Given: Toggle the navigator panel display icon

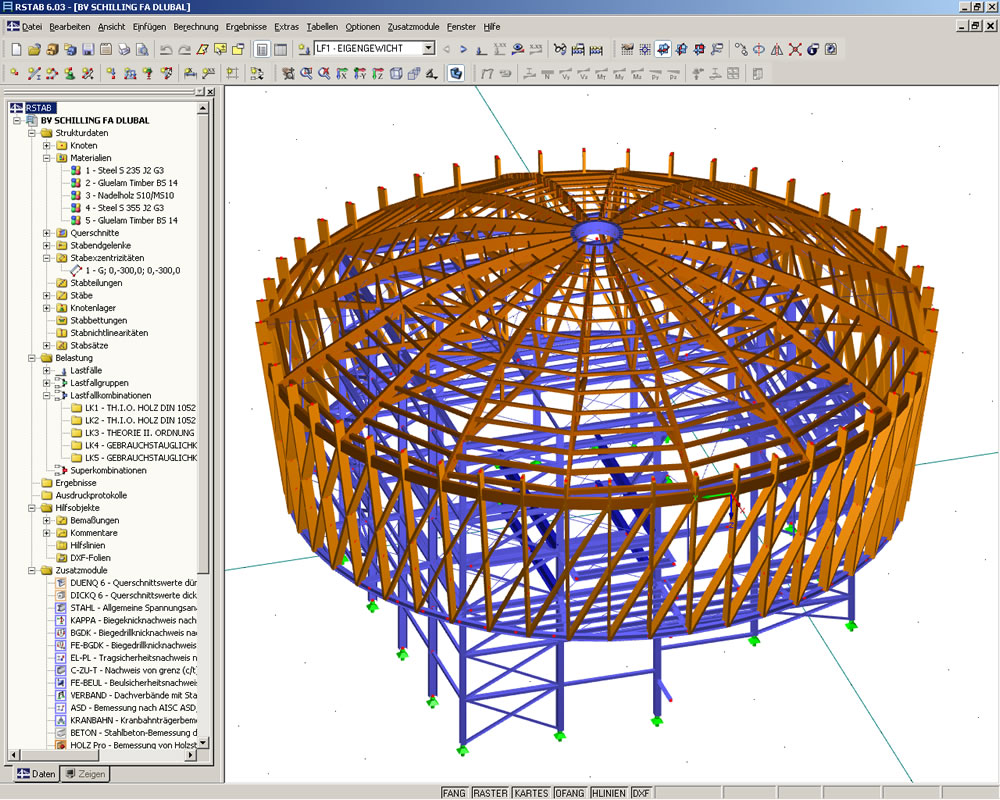Looking at the screenshot, I should (x=262, y=49).
